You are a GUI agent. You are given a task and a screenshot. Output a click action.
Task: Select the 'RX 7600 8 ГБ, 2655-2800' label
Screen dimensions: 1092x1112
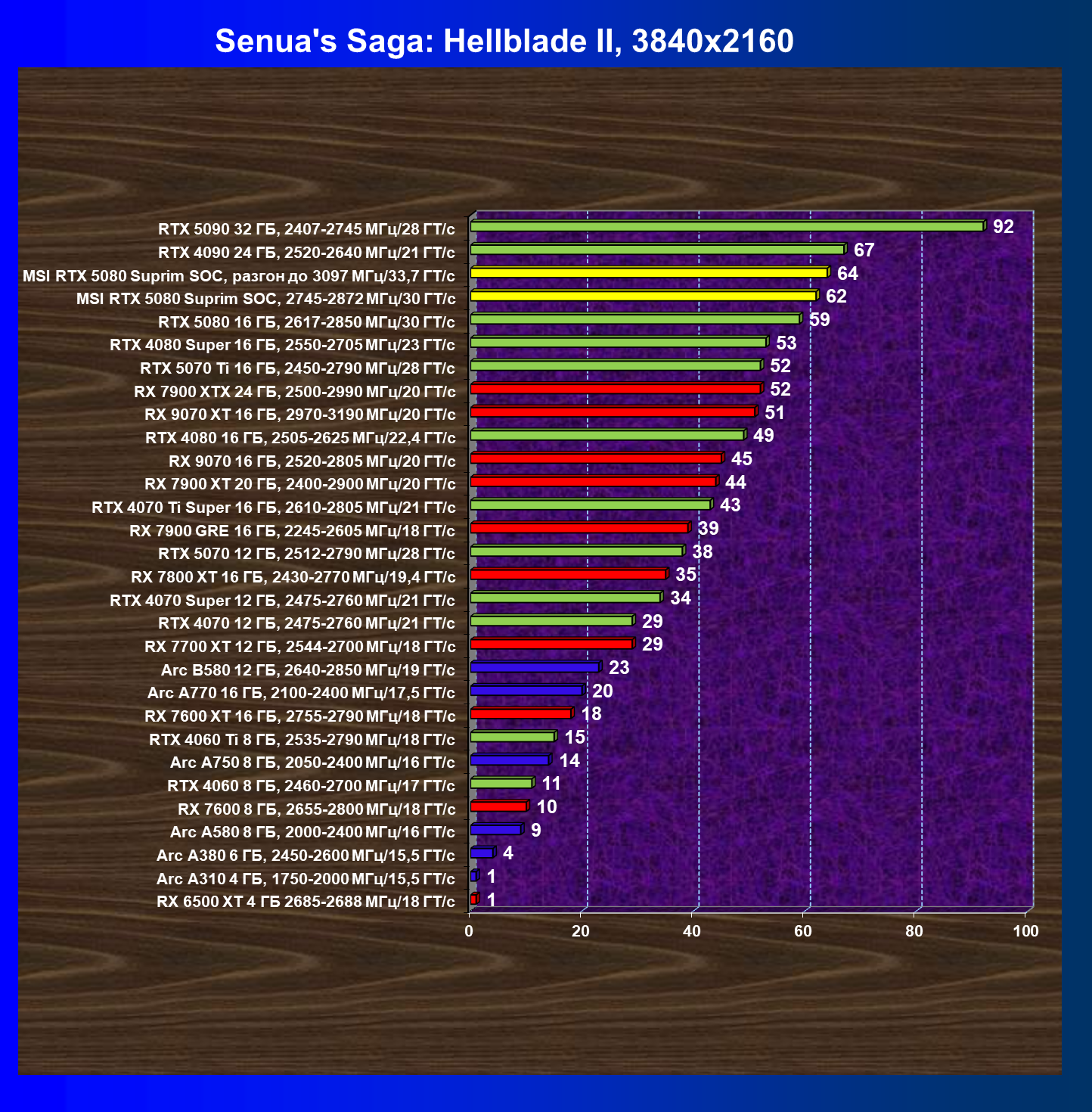click(316, 809)
